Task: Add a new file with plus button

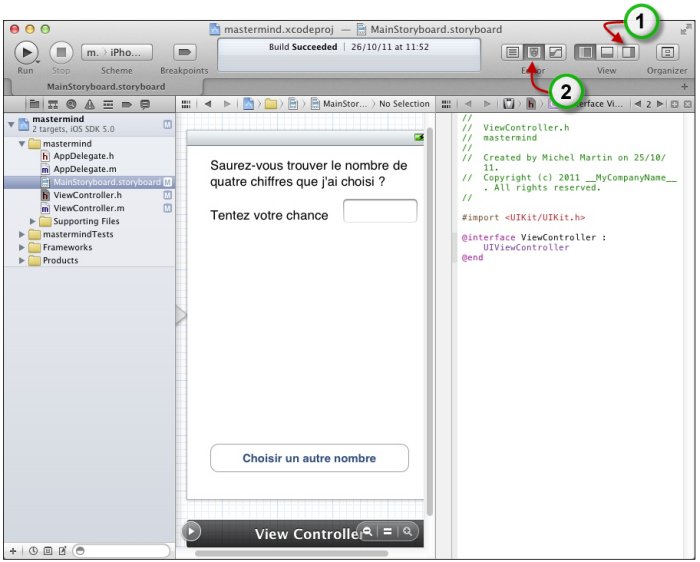Action: click(13, 551)
